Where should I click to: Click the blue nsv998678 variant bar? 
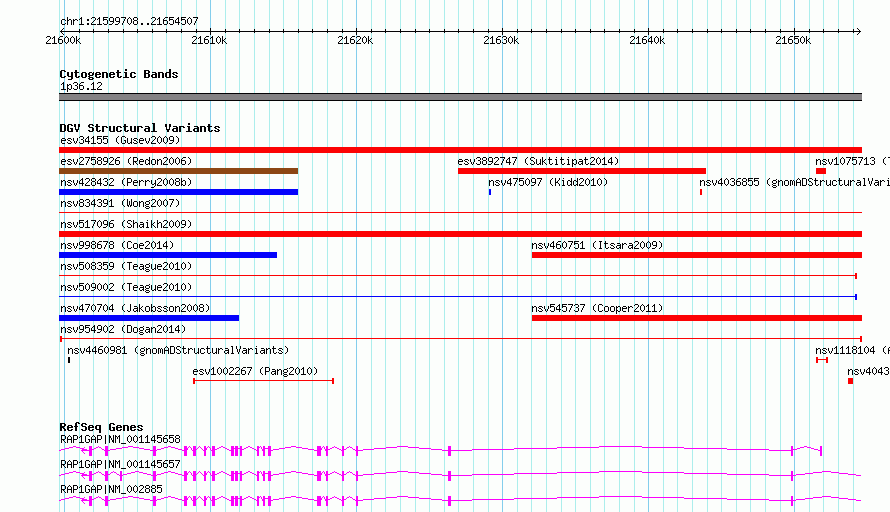(x=168, y=255)
